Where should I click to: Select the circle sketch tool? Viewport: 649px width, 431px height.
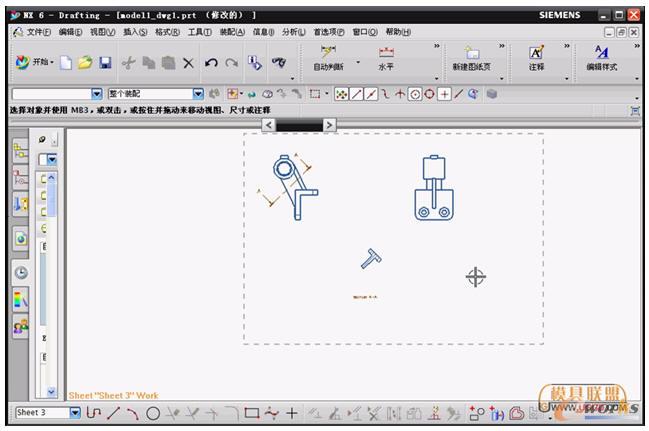153,412
